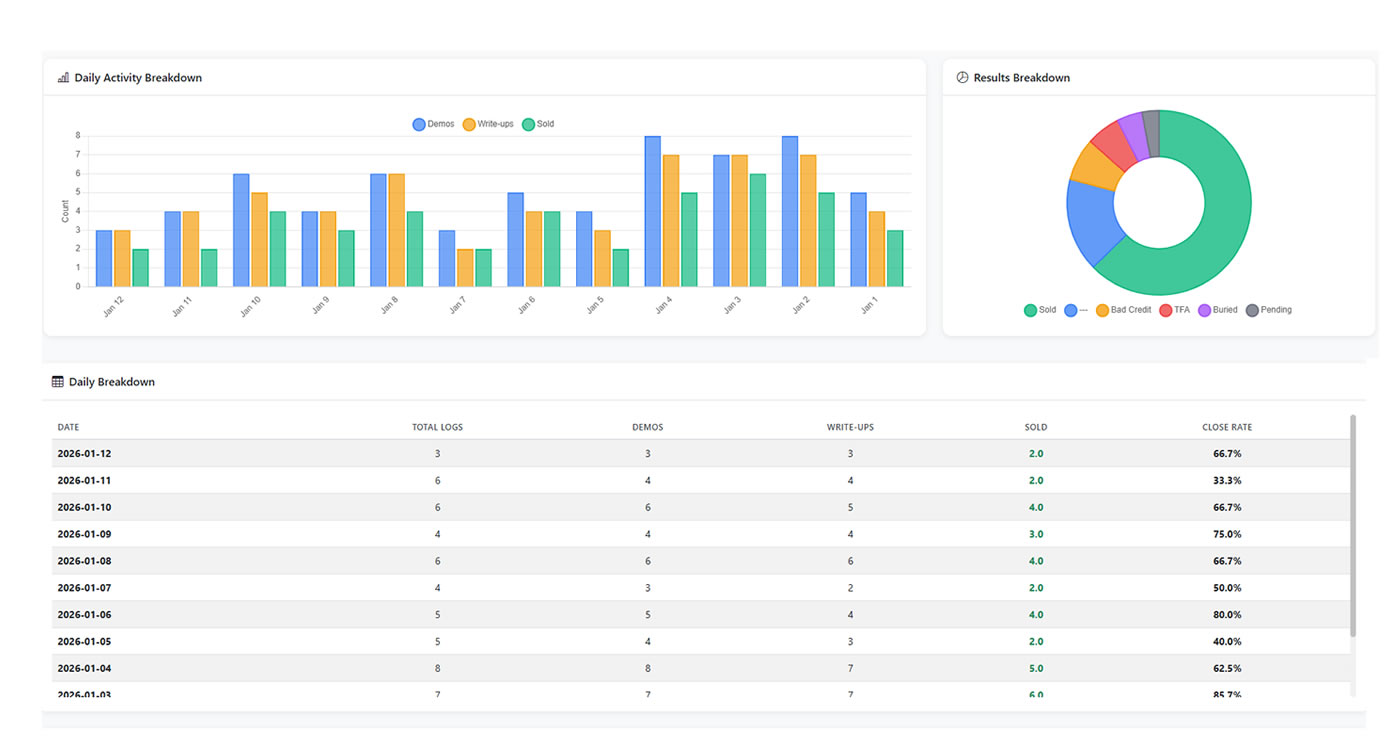Sort the table by the DATE column
The height and width of the screenshot is (750, 1400).
pos(68,427)
